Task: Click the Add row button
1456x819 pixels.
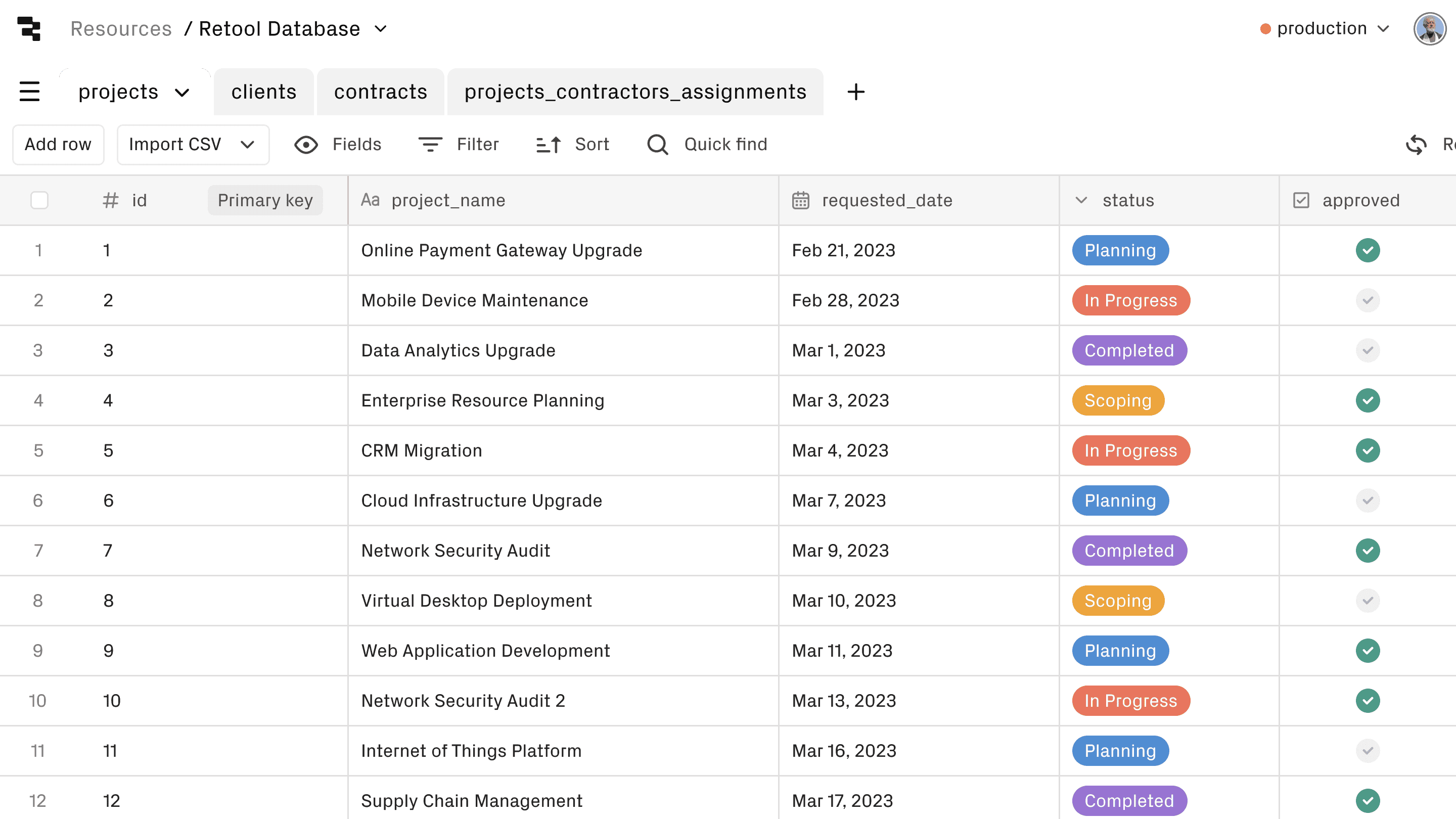Action: (x=58, y=144)
